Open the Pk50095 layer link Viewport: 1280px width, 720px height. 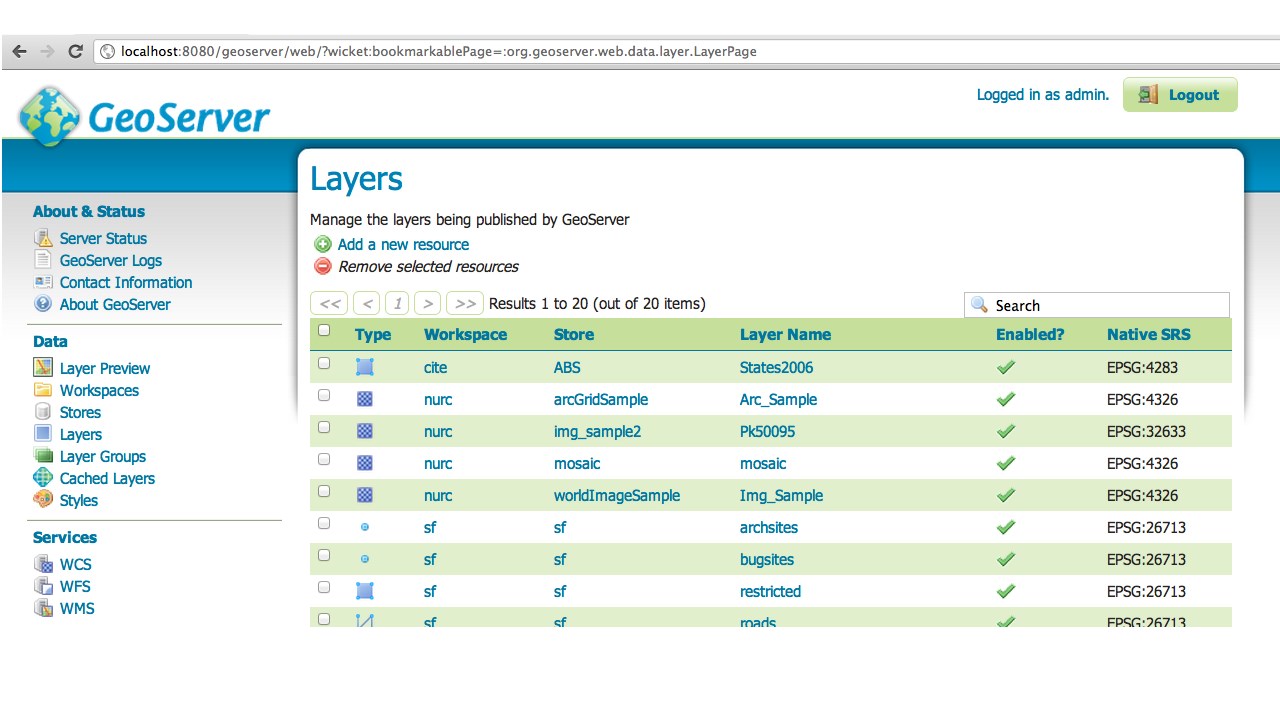pyautogui.click(x=768, y=431)
